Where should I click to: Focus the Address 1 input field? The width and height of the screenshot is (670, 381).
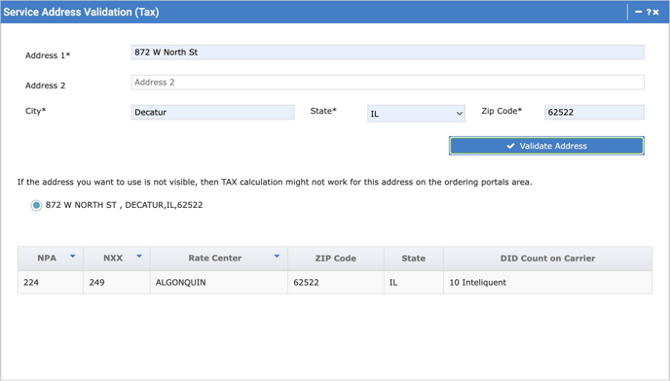tap(388, 52)
